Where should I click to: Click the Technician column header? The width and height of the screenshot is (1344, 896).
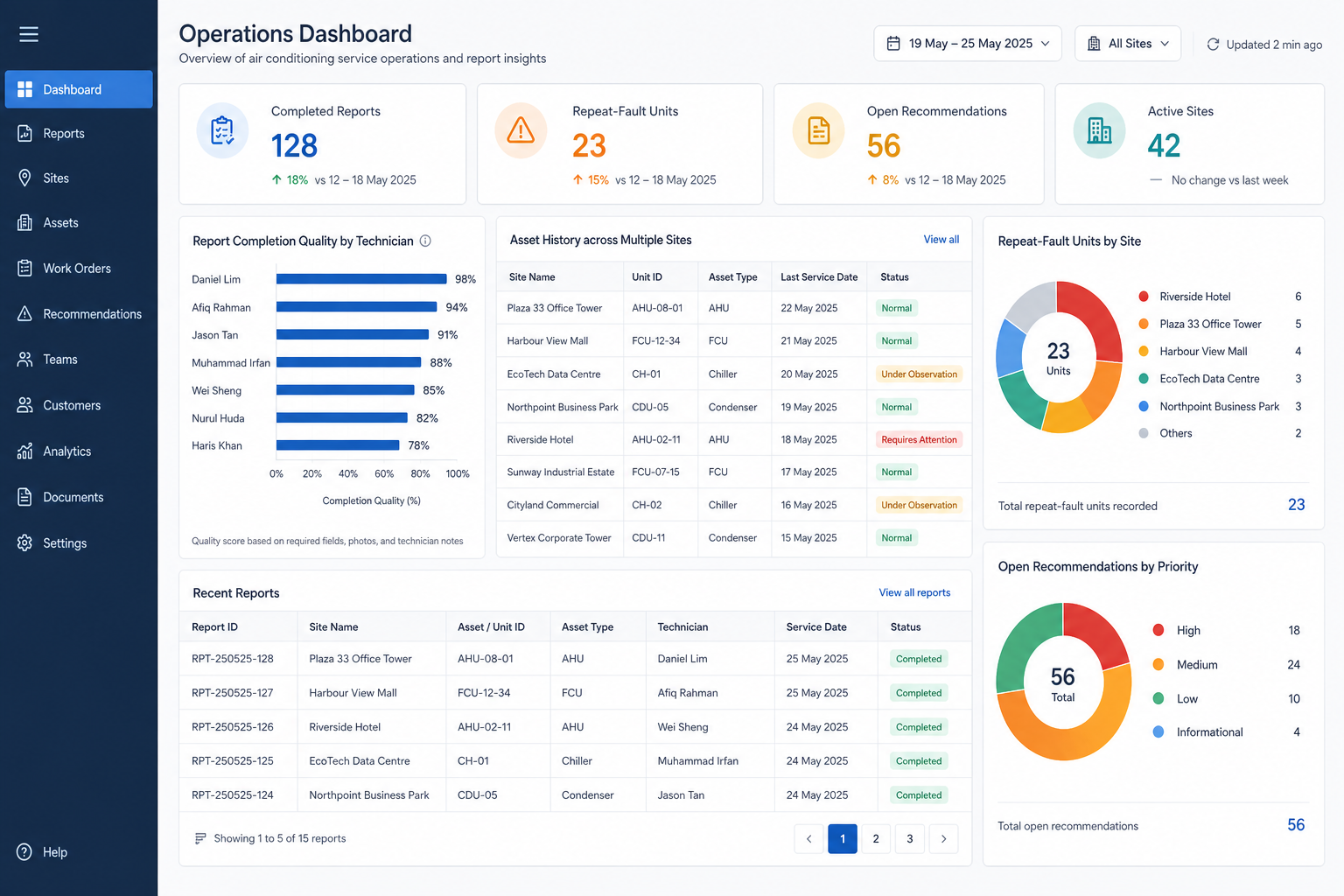click(682, 626)
